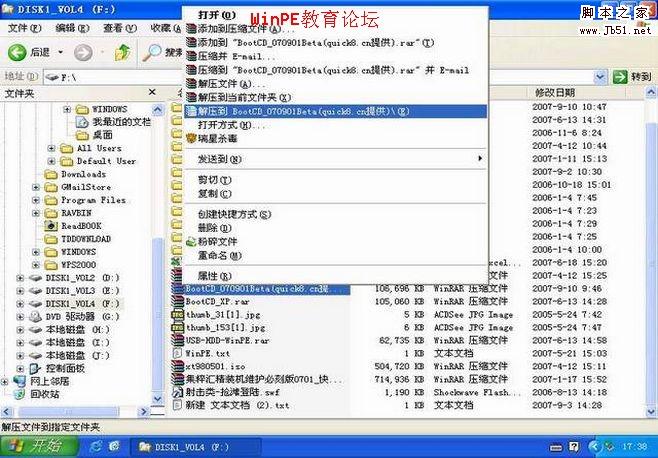Image resolution: width=658 pixels, height=458 pixels.
Task: Click archive icon of xt980501.iso
Action: (178, 366)
